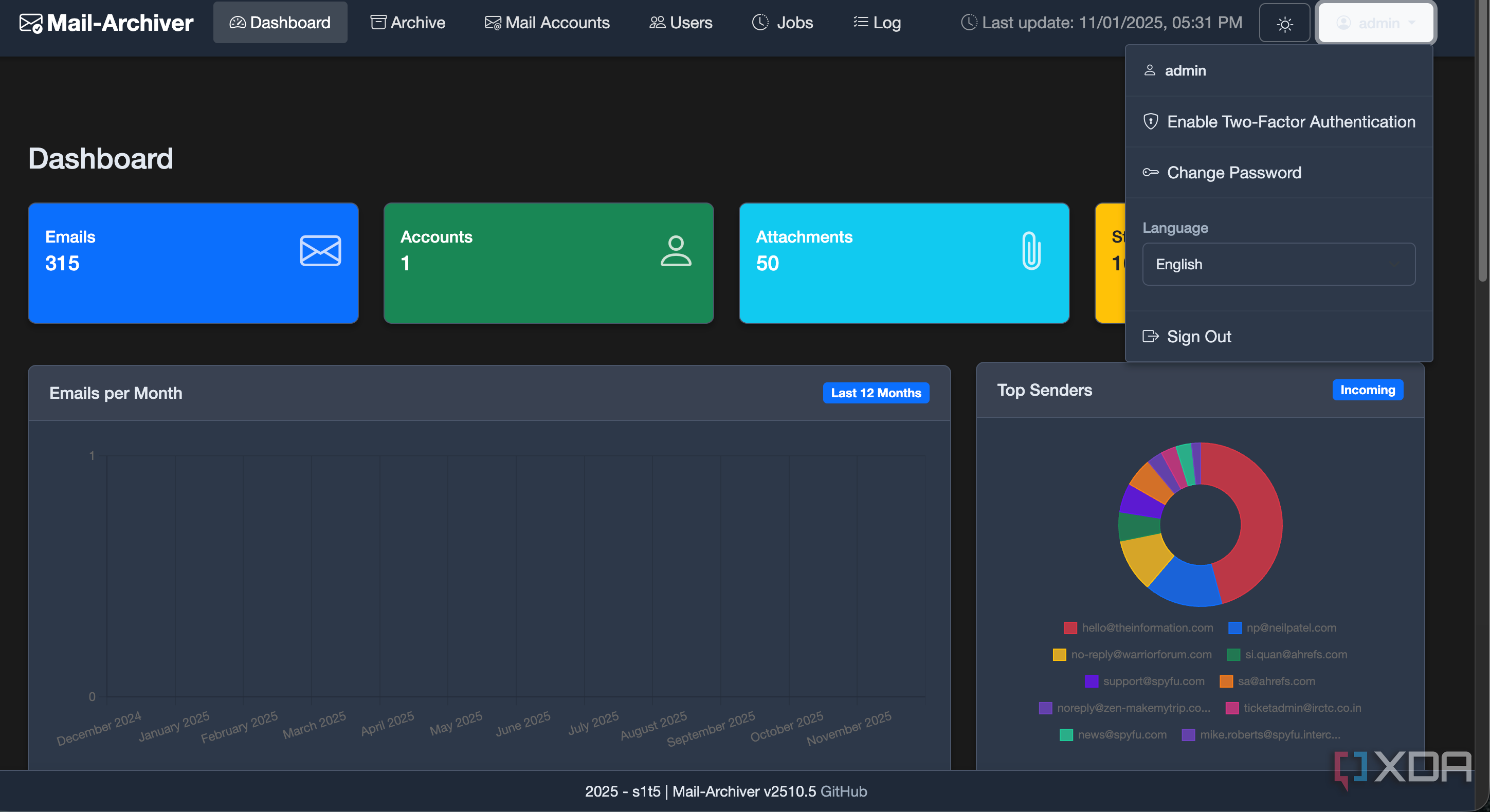
Task: Open the Jobs page
Action: (783, 23)
